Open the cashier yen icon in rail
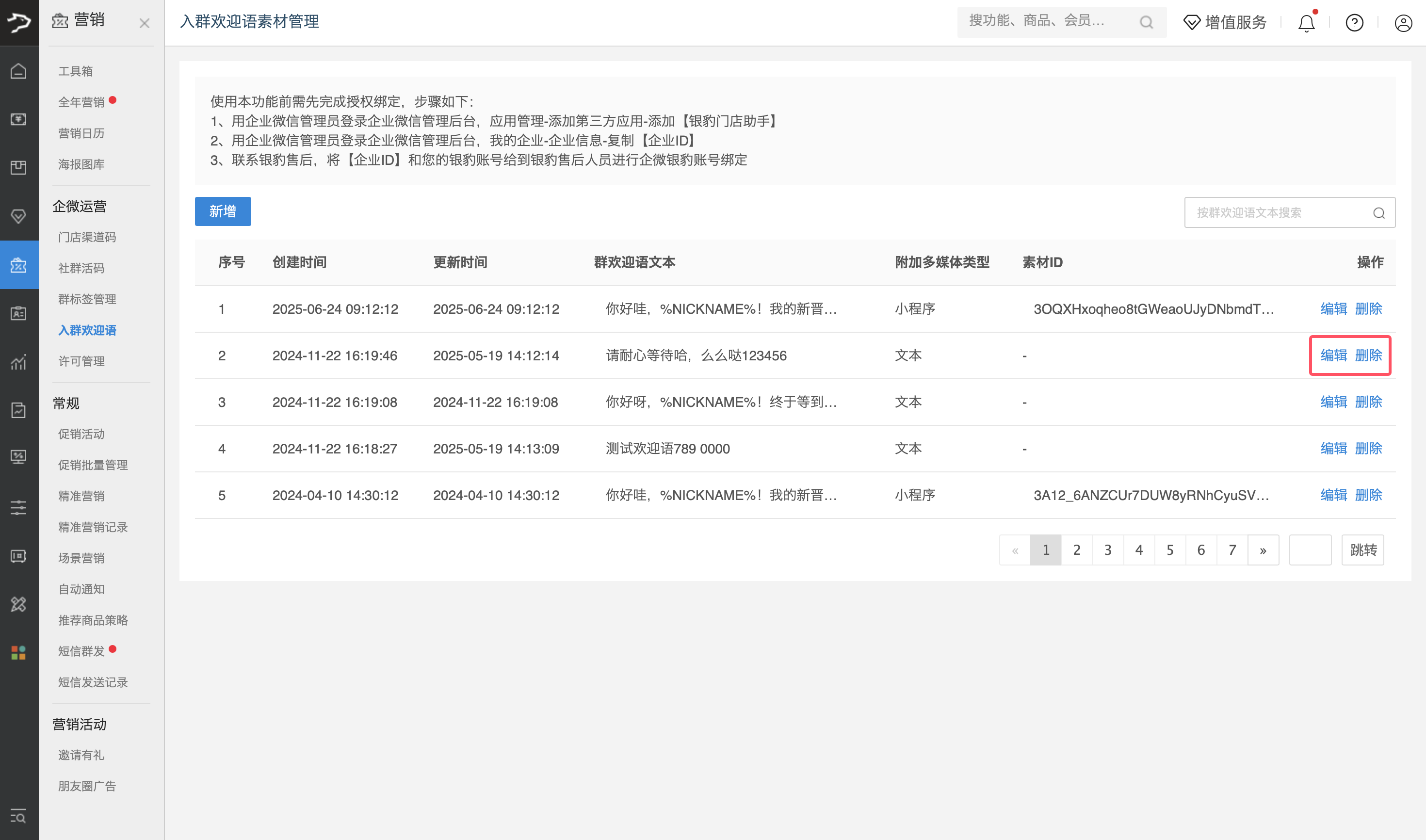 click(19, 119)
